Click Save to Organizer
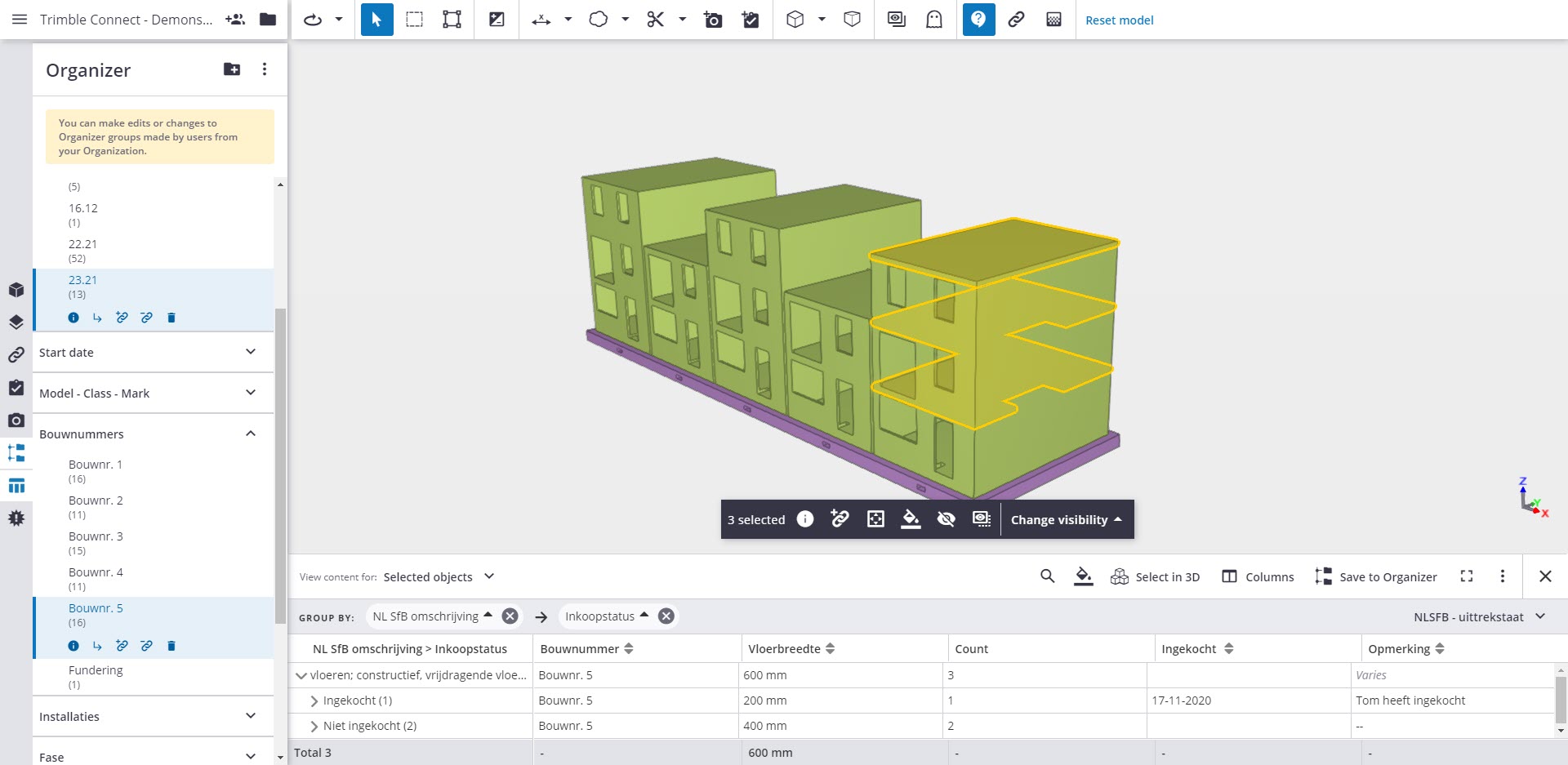Viewport: 1568px width, 765px height. [x=1376, y=576]
